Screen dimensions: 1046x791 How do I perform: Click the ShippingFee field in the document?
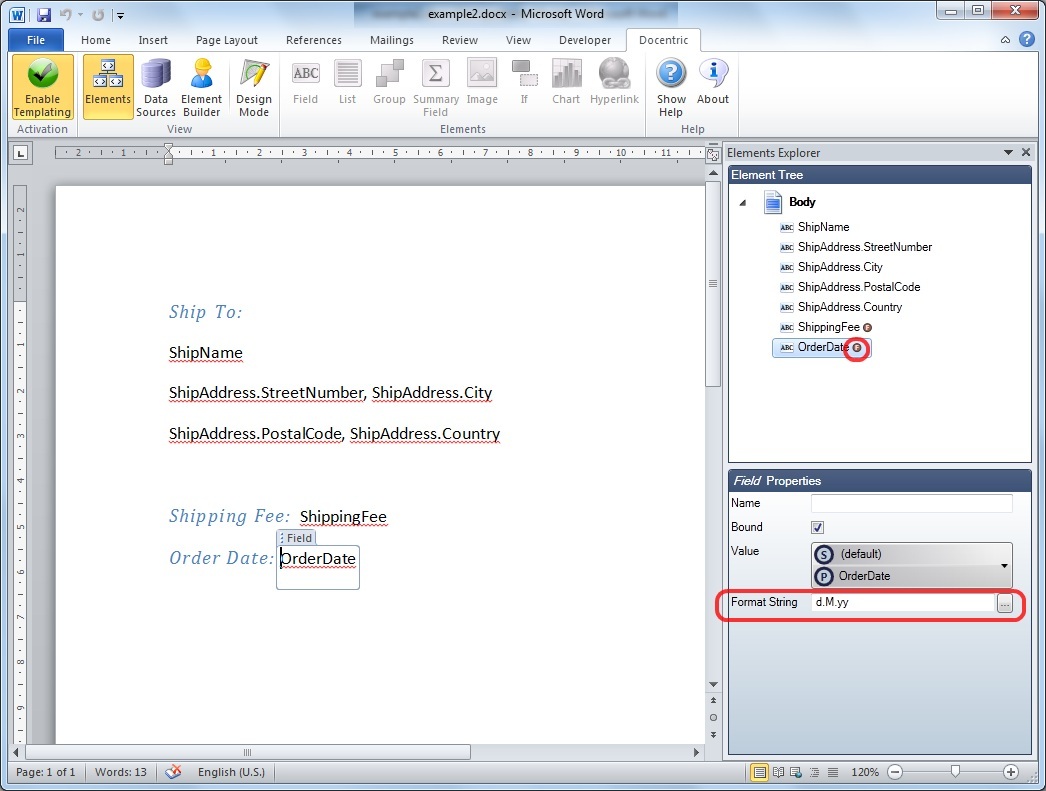[x=343, y=517]
